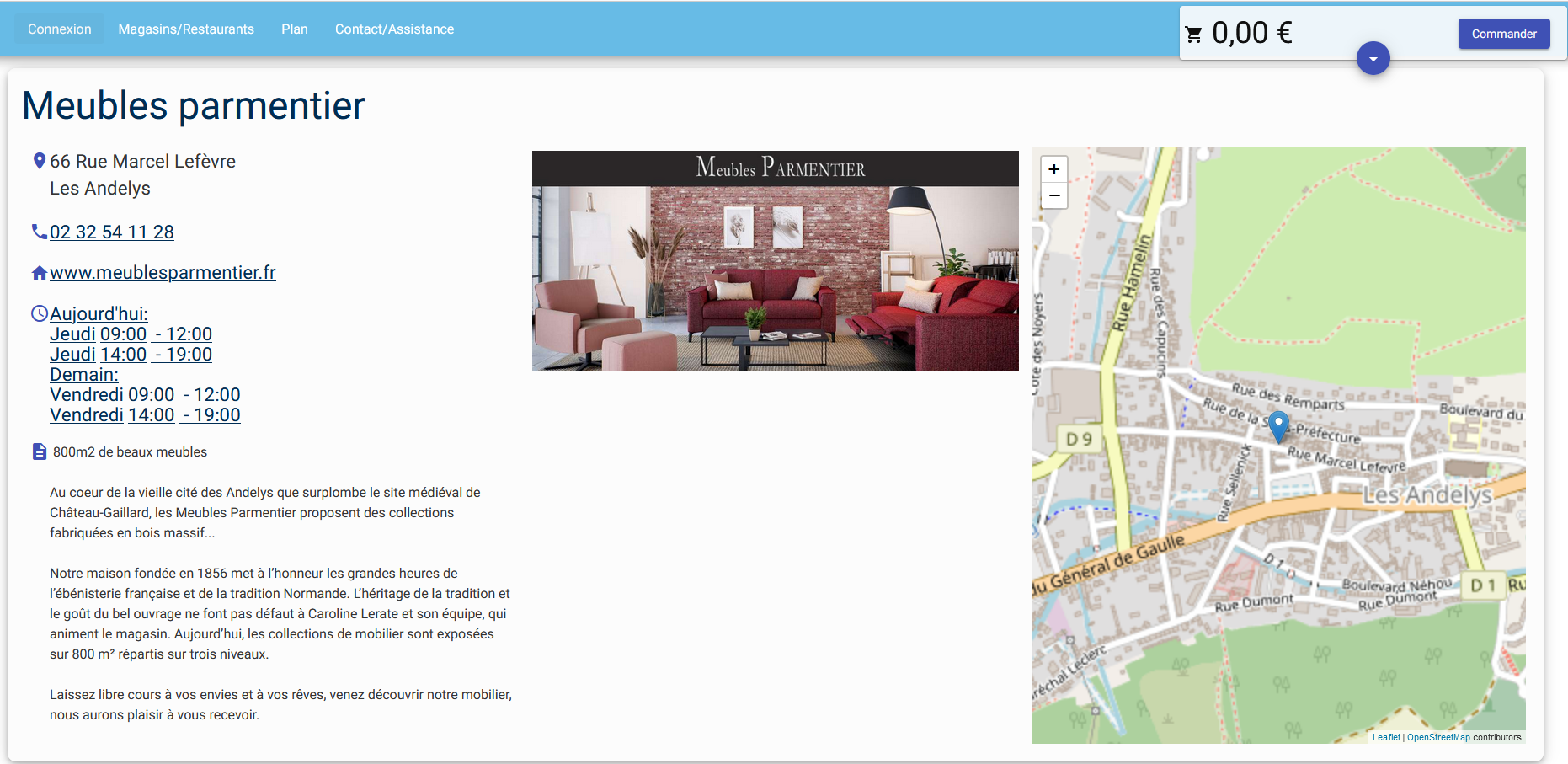Click the address location pin icon
This screenshot has width=1568, height=764.
coord(39,161)
